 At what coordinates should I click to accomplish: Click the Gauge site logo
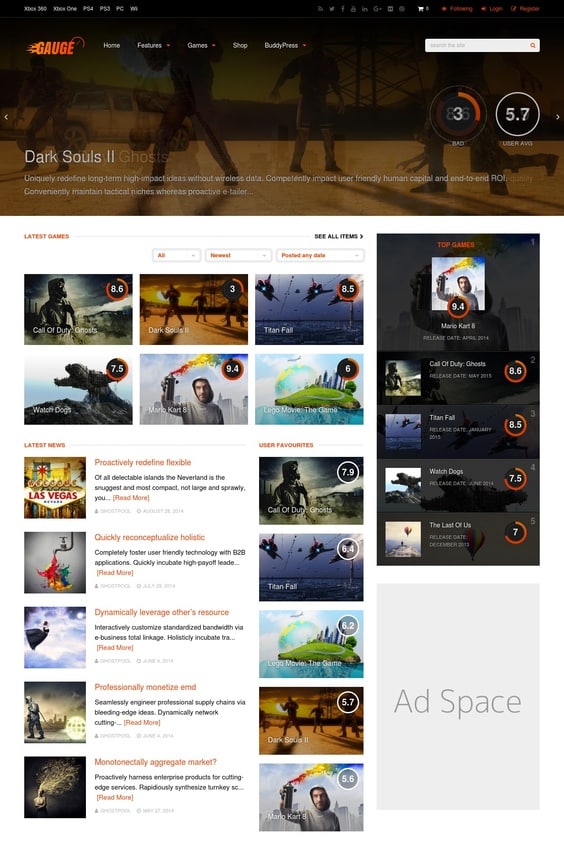(55, 46)
